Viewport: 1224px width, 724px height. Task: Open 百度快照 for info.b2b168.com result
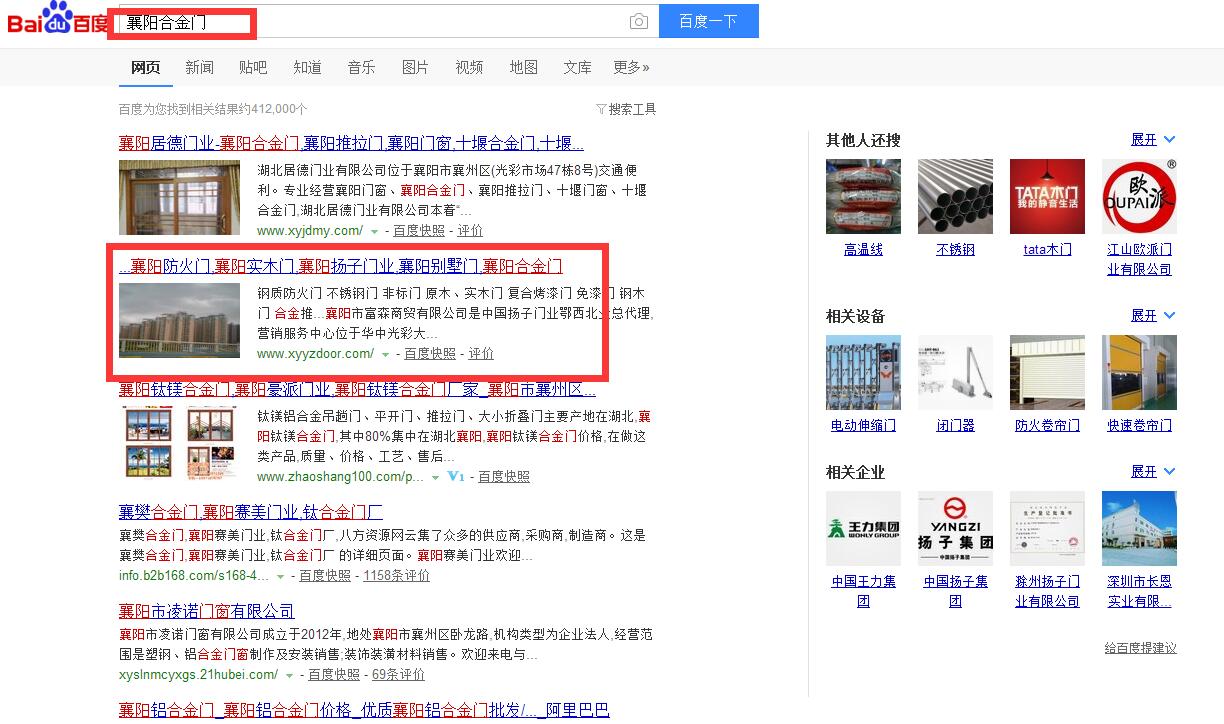pyautogui.click(x=325, y=575)
